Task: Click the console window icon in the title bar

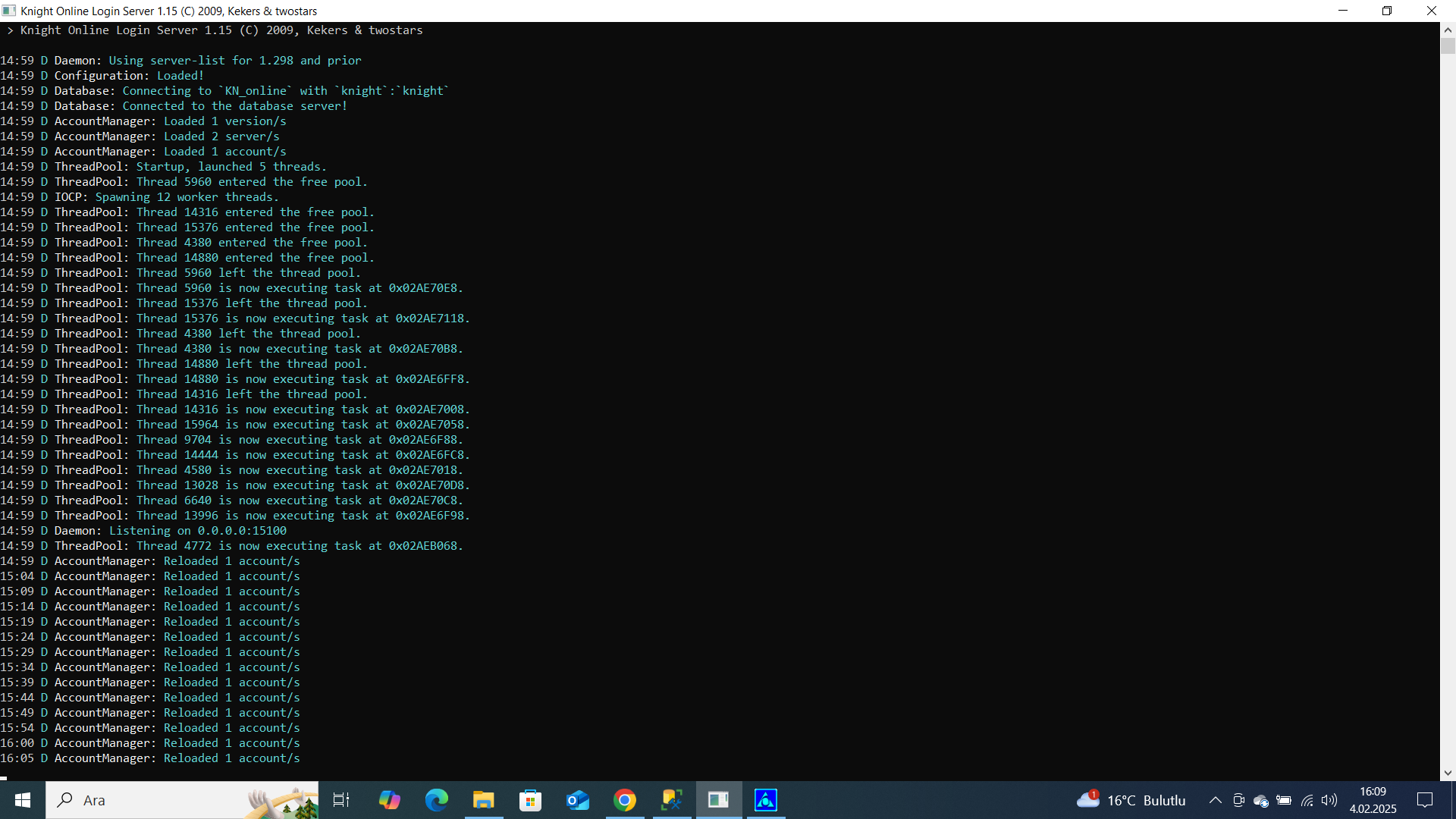Action: click(x=9, y=11)
